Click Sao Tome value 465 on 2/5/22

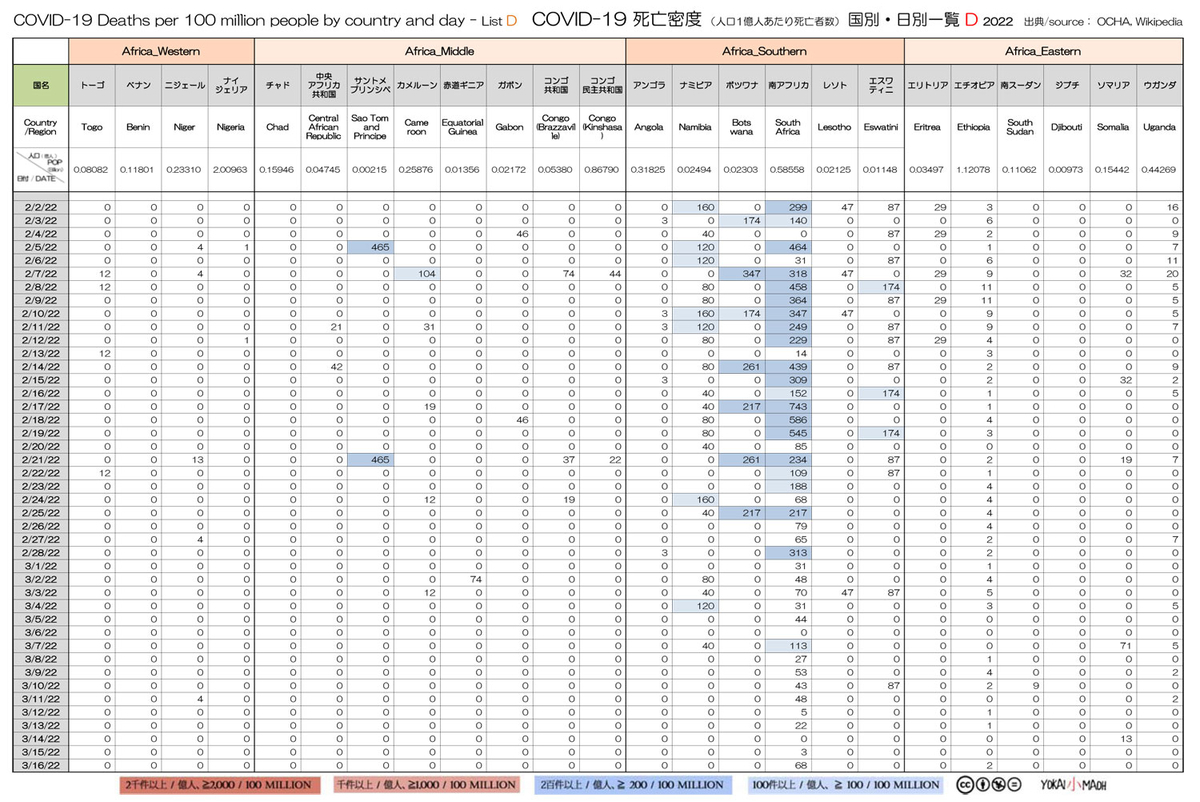pyautogui.click(x=370, y=246)
